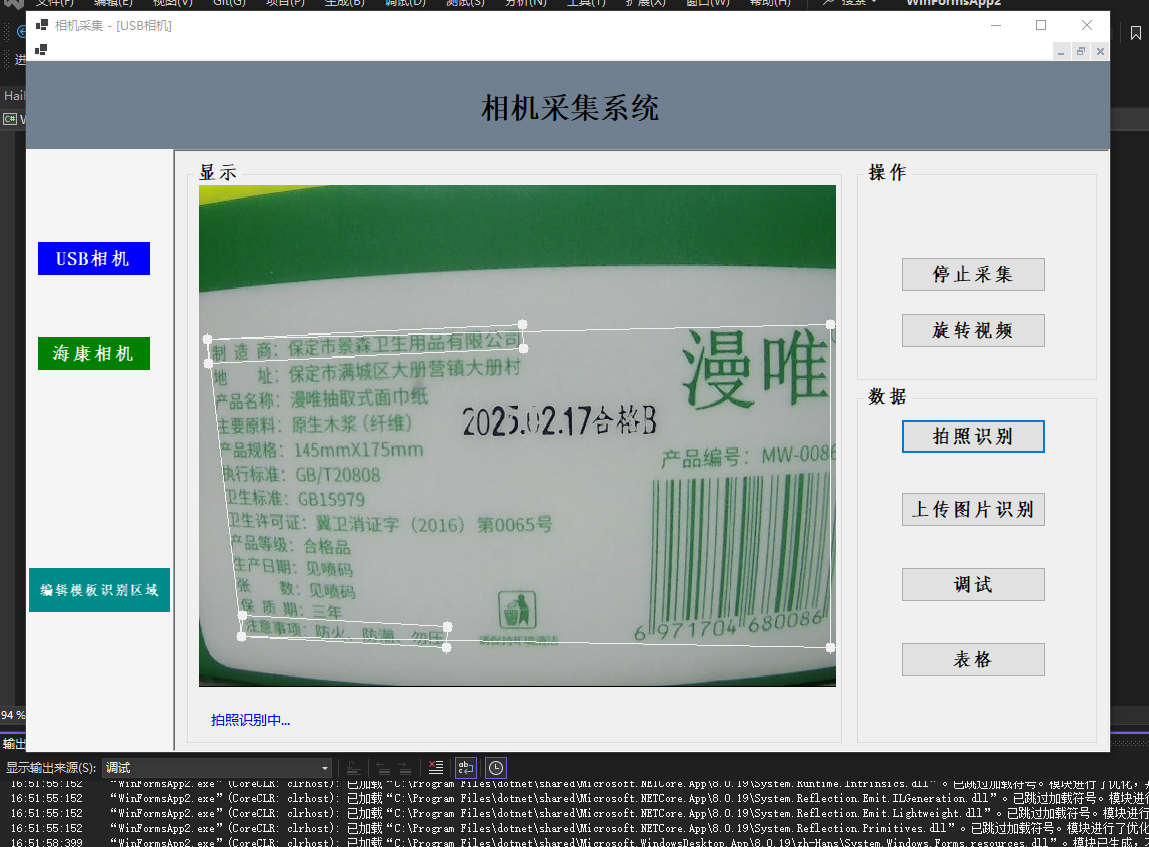Open the 表格 table button
Viewport: 1149px width, 847px height.
973,659
